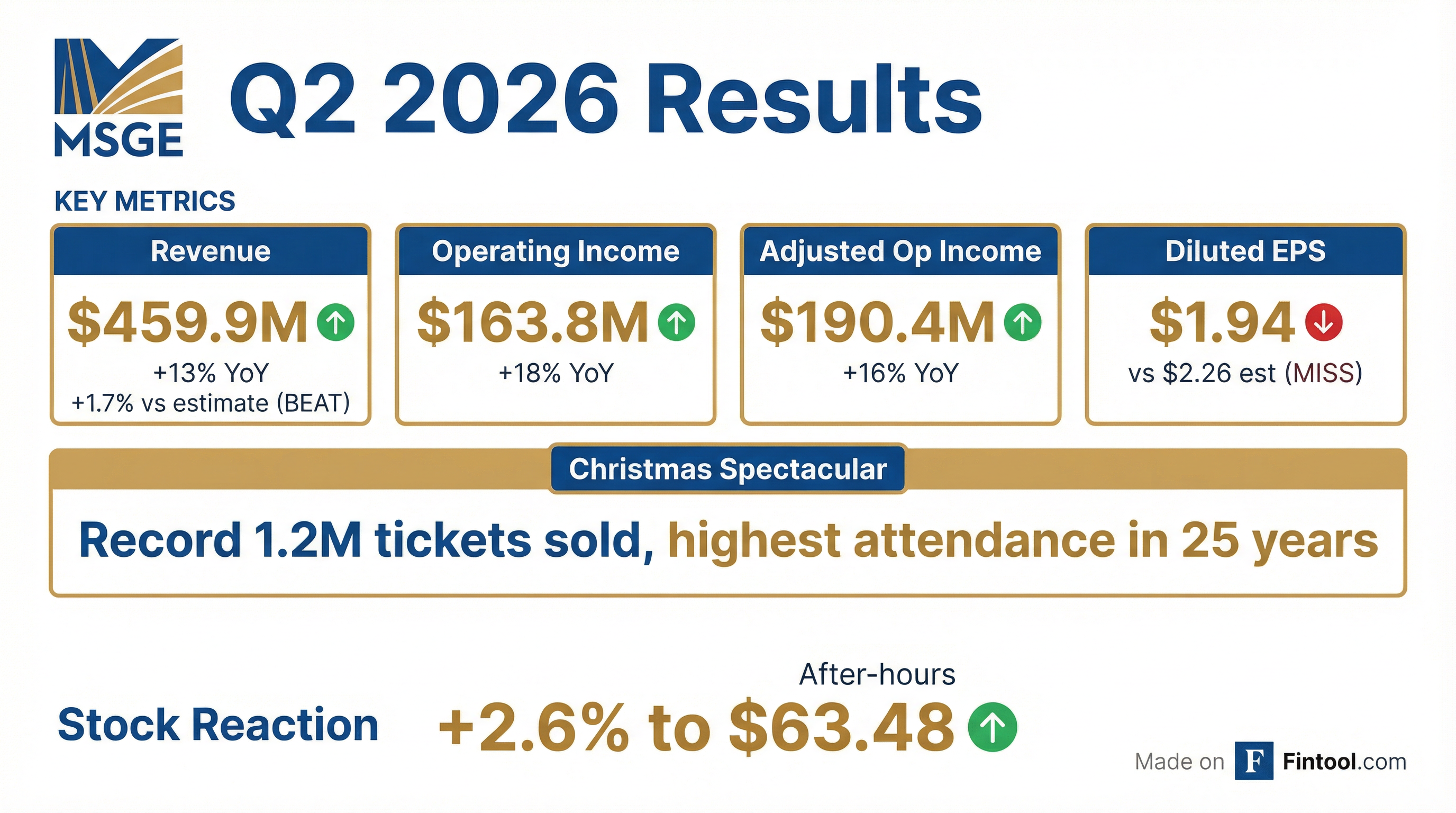Select the Revenue card header

tap(210, 251)
